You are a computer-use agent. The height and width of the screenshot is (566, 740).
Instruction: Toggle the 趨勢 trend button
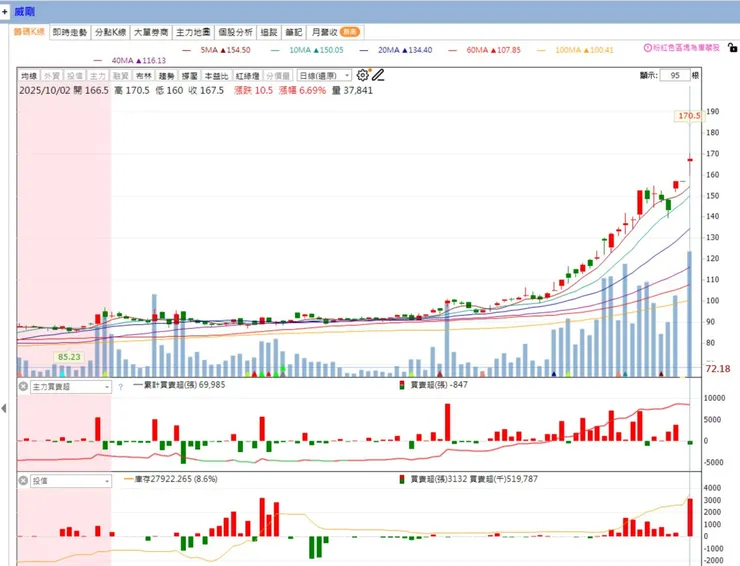[x=167, y=76]
